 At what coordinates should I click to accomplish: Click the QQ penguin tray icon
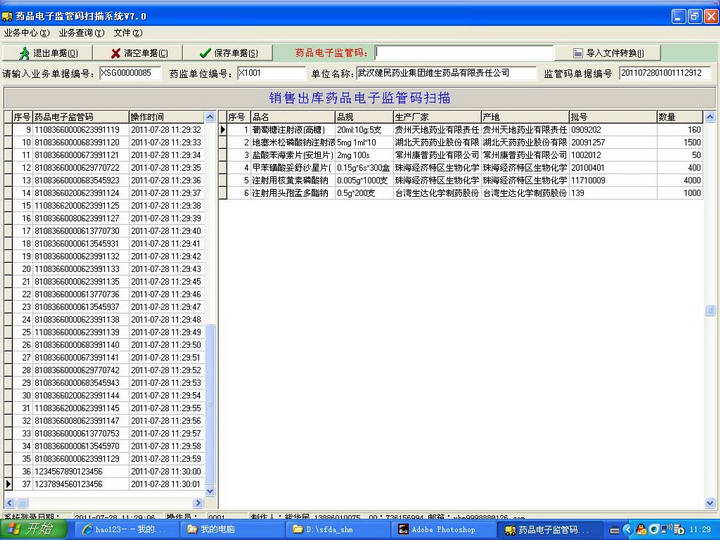tap(641, 530)
